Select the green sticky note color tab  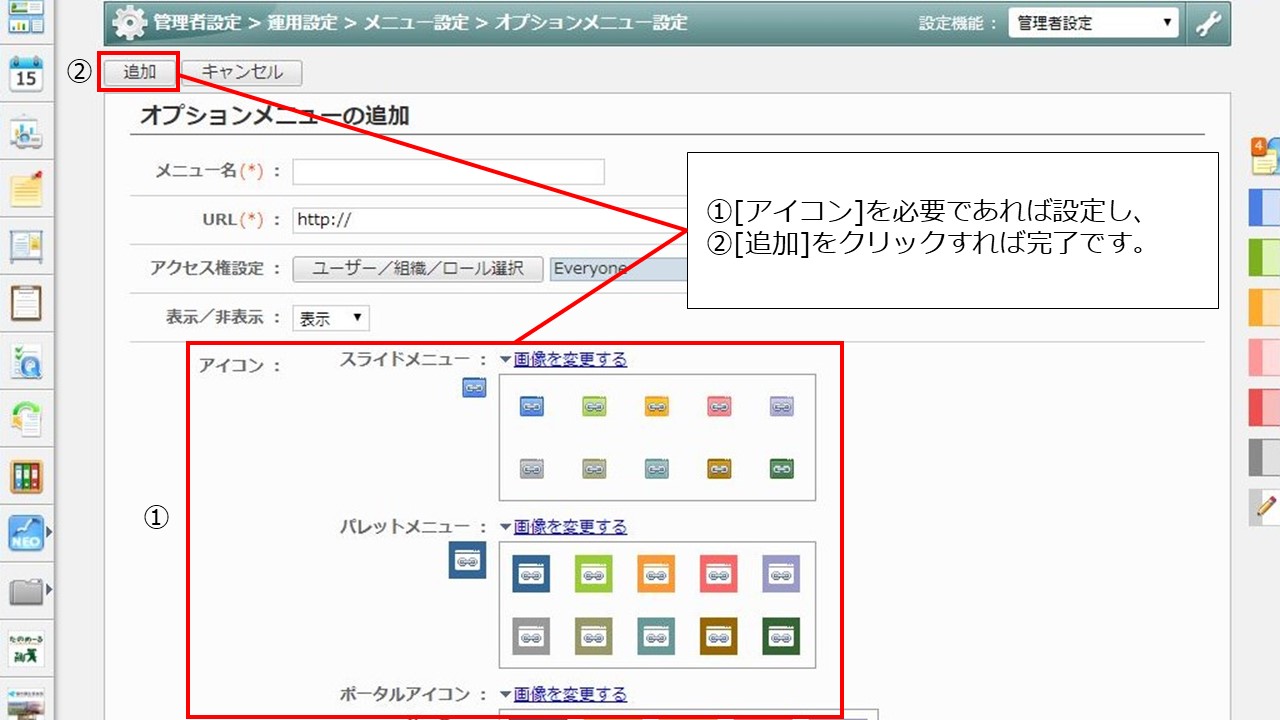(1265, 257)
